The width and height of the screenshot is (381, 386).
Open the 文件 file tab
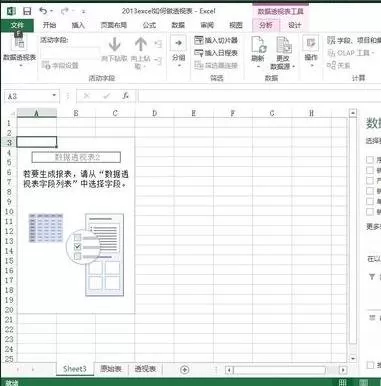pyautogui.click(x=17, y=25)
